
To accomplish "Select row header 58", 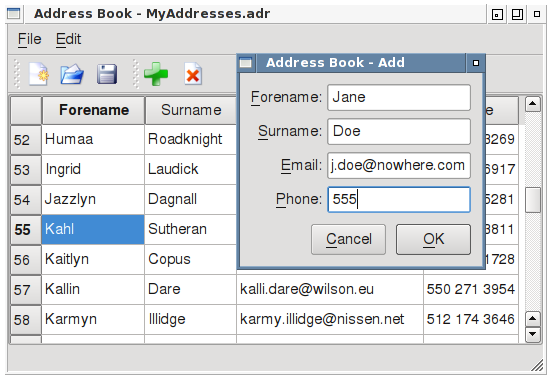I will tap(26, 320).
